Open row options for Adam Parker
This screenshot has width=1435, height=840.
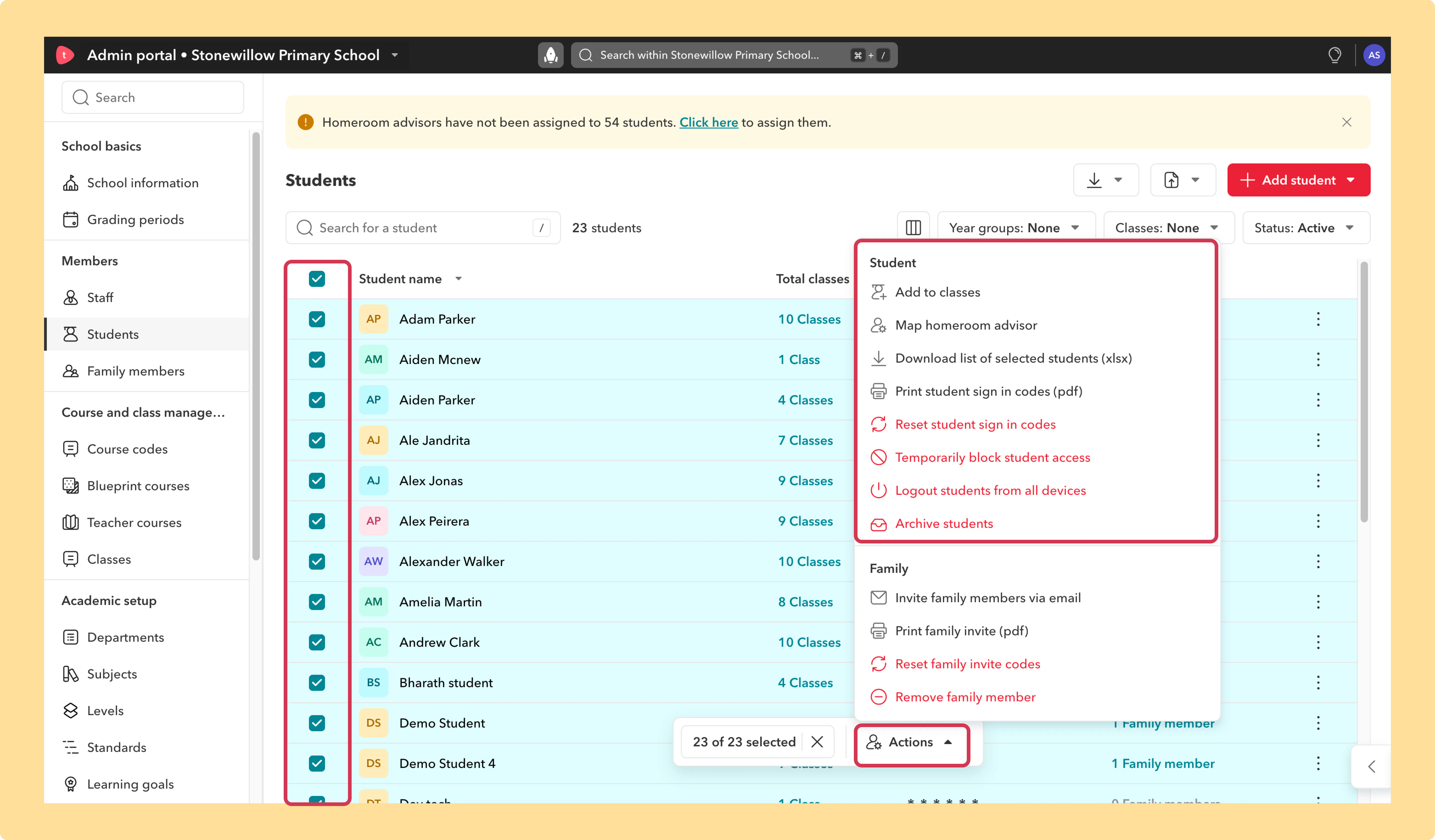1318,319
